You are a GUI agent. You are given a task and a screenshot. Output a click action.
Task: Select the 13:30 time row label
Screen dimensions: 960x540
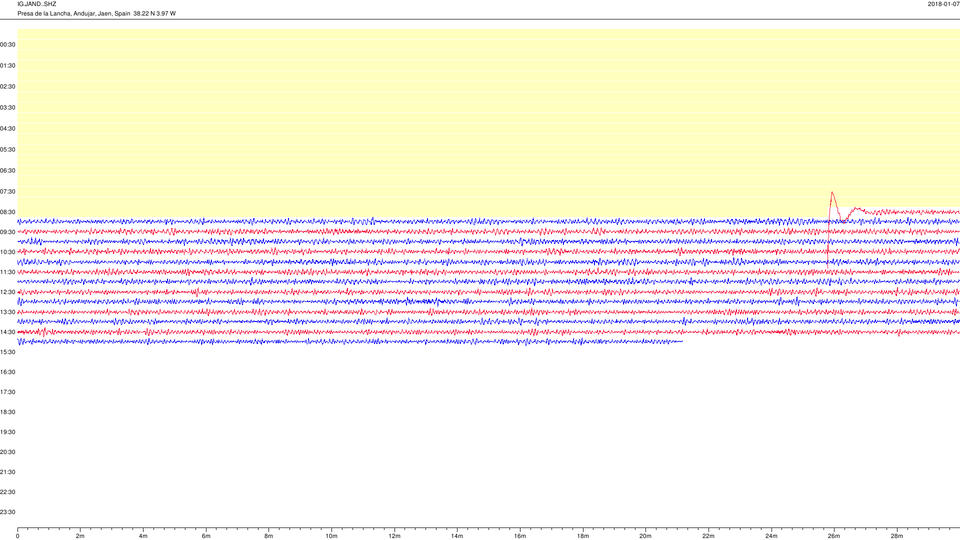pyautogui.click(x=8, y=312)
